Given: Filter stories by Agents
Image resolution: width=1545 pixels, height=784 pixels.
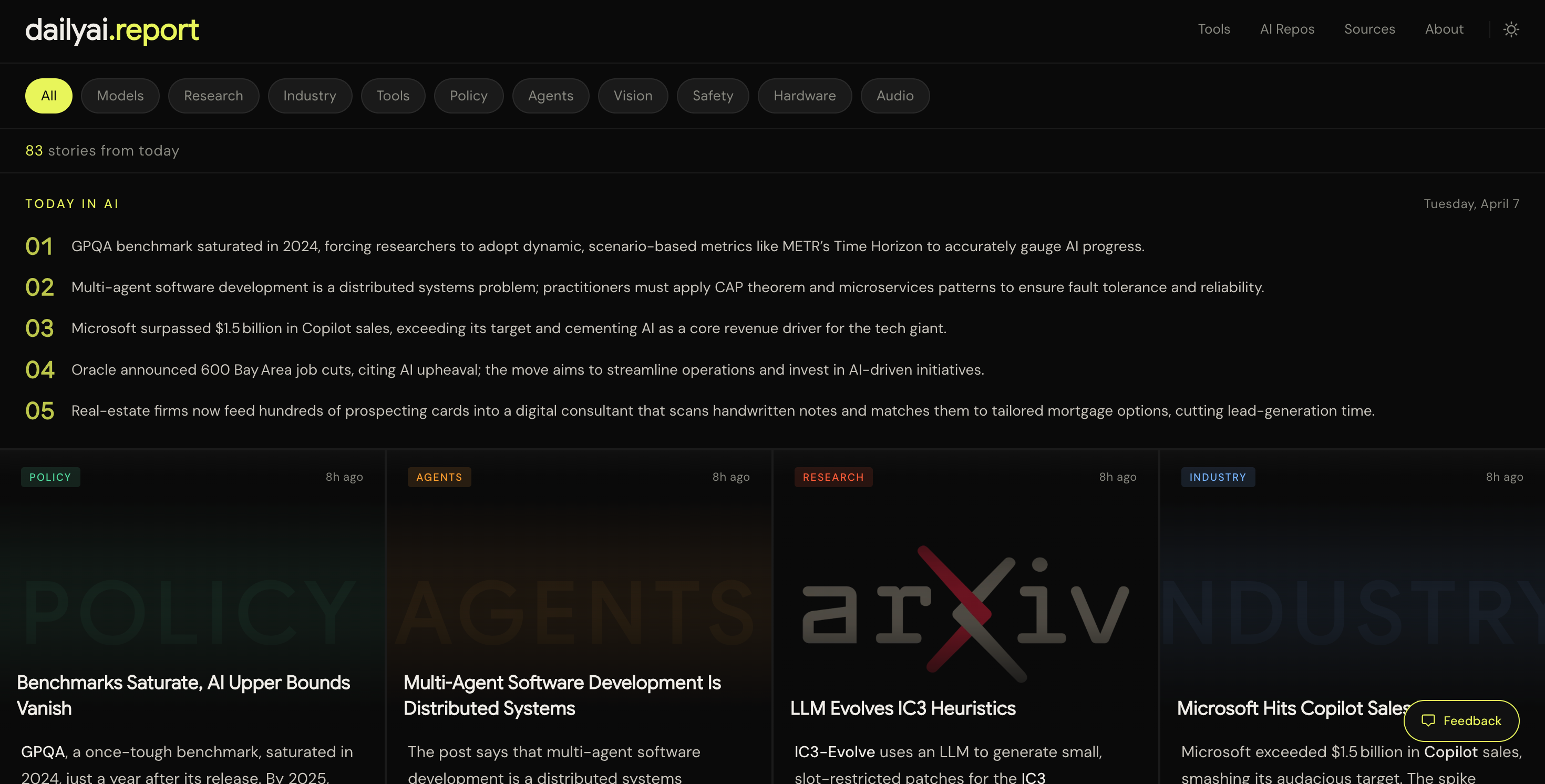Looking at the screenshot, I should [550, 96].
